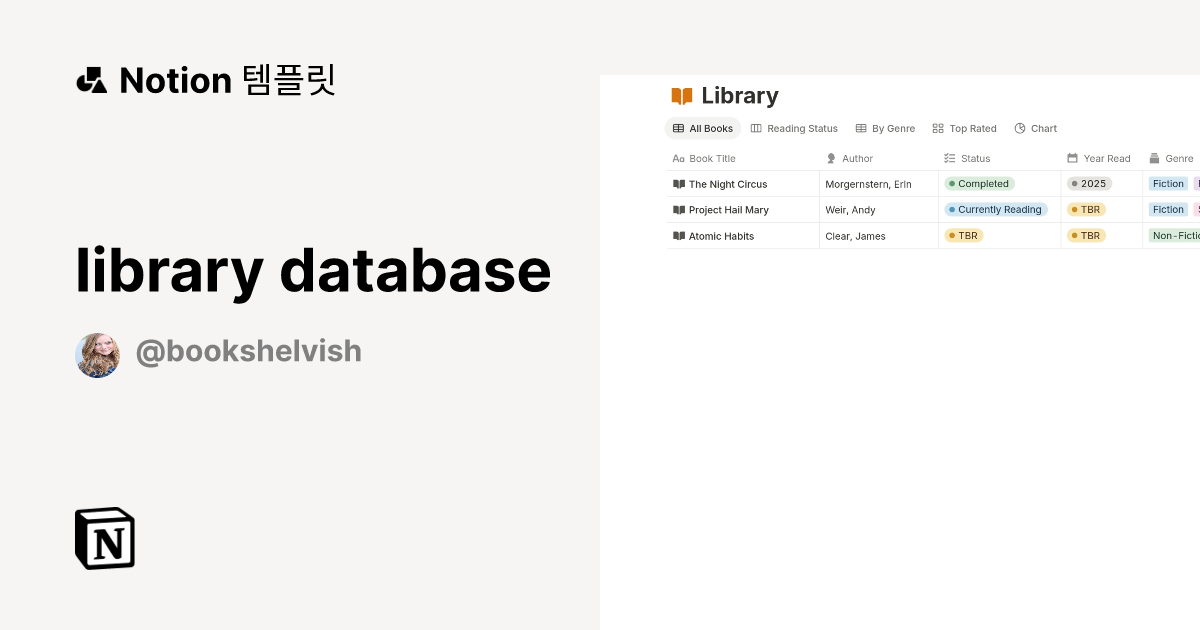Viewport: 1200px width, 630px height.
Task: Select the Currently Reading status tag
Action: coord(995,210)
